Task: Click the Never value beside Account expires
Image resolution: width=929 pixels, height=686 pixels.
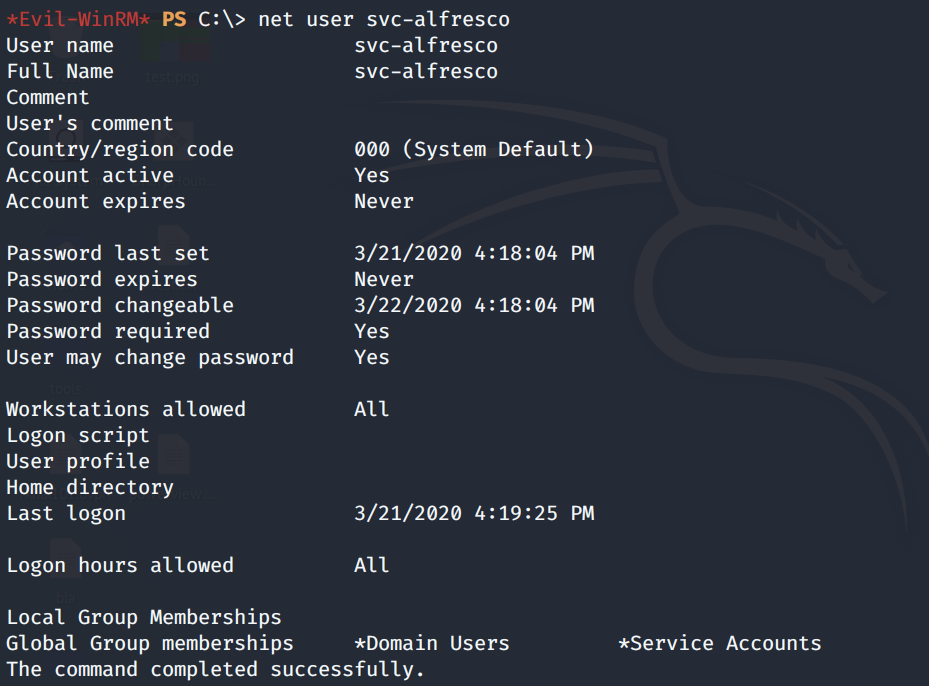Action: point(383,201)
